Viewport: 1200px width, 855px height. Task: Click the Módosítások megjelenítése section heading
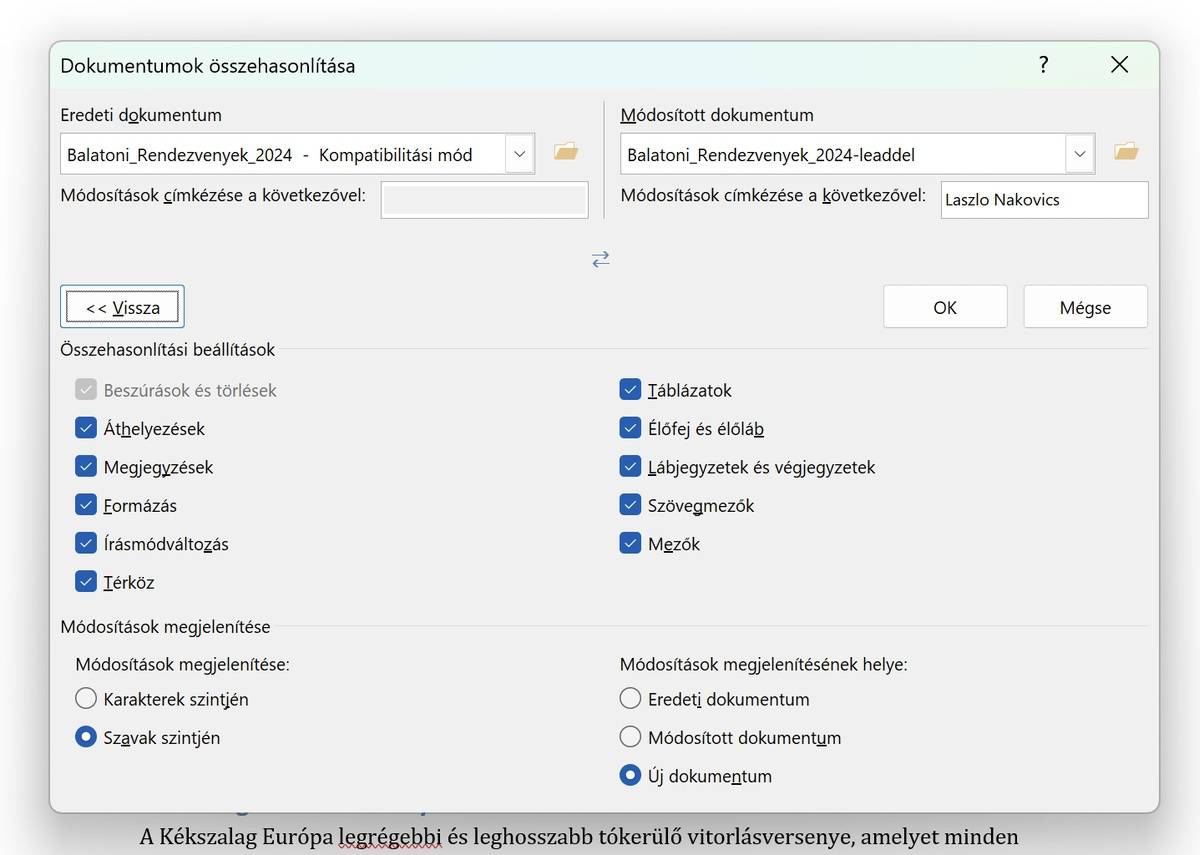[x=165, y=627]
